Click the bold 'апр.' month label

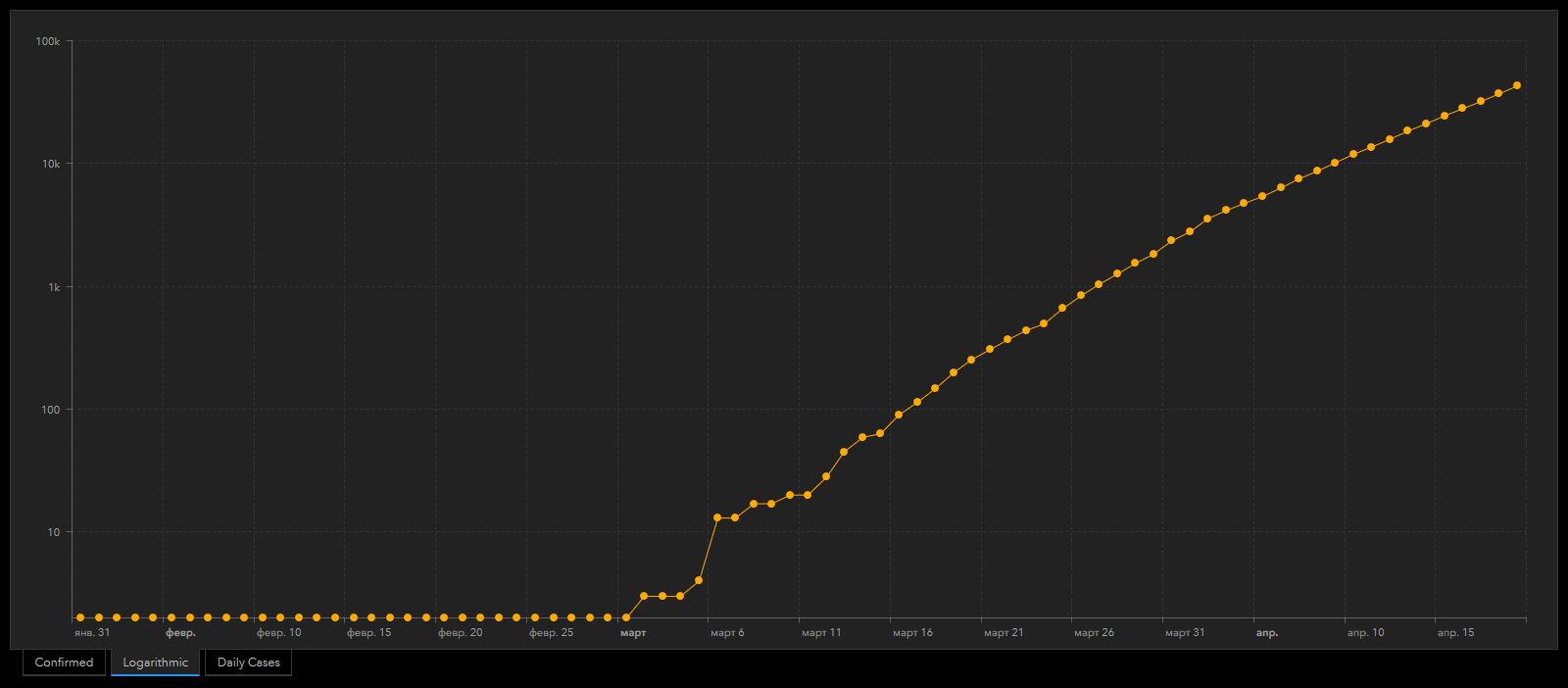pyautogui.click(x=1267, y=633)
